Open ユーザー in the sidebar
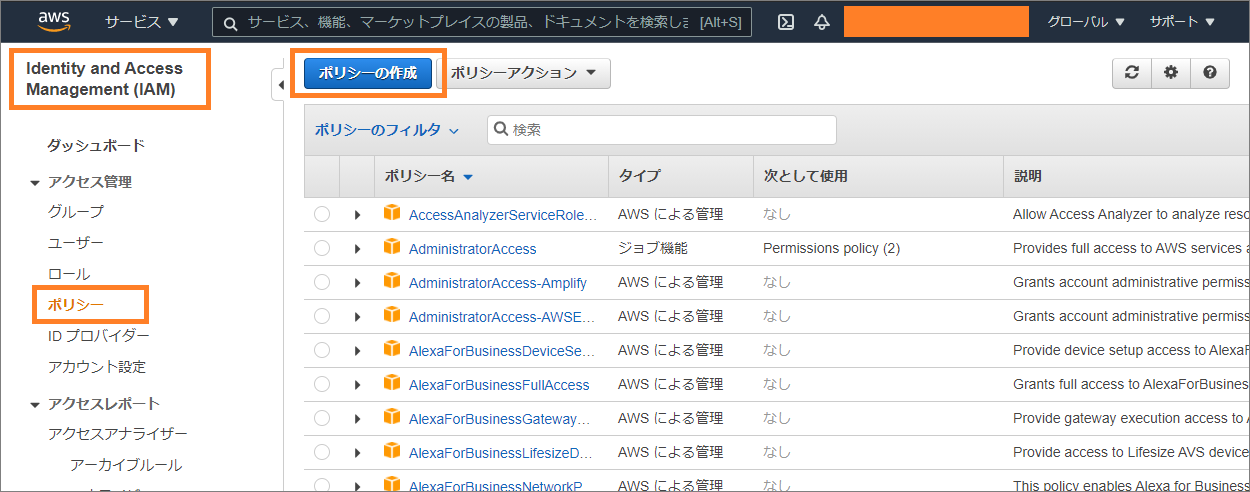The width and height of the screenshot is (1250, 492). (x=75, y=243)
